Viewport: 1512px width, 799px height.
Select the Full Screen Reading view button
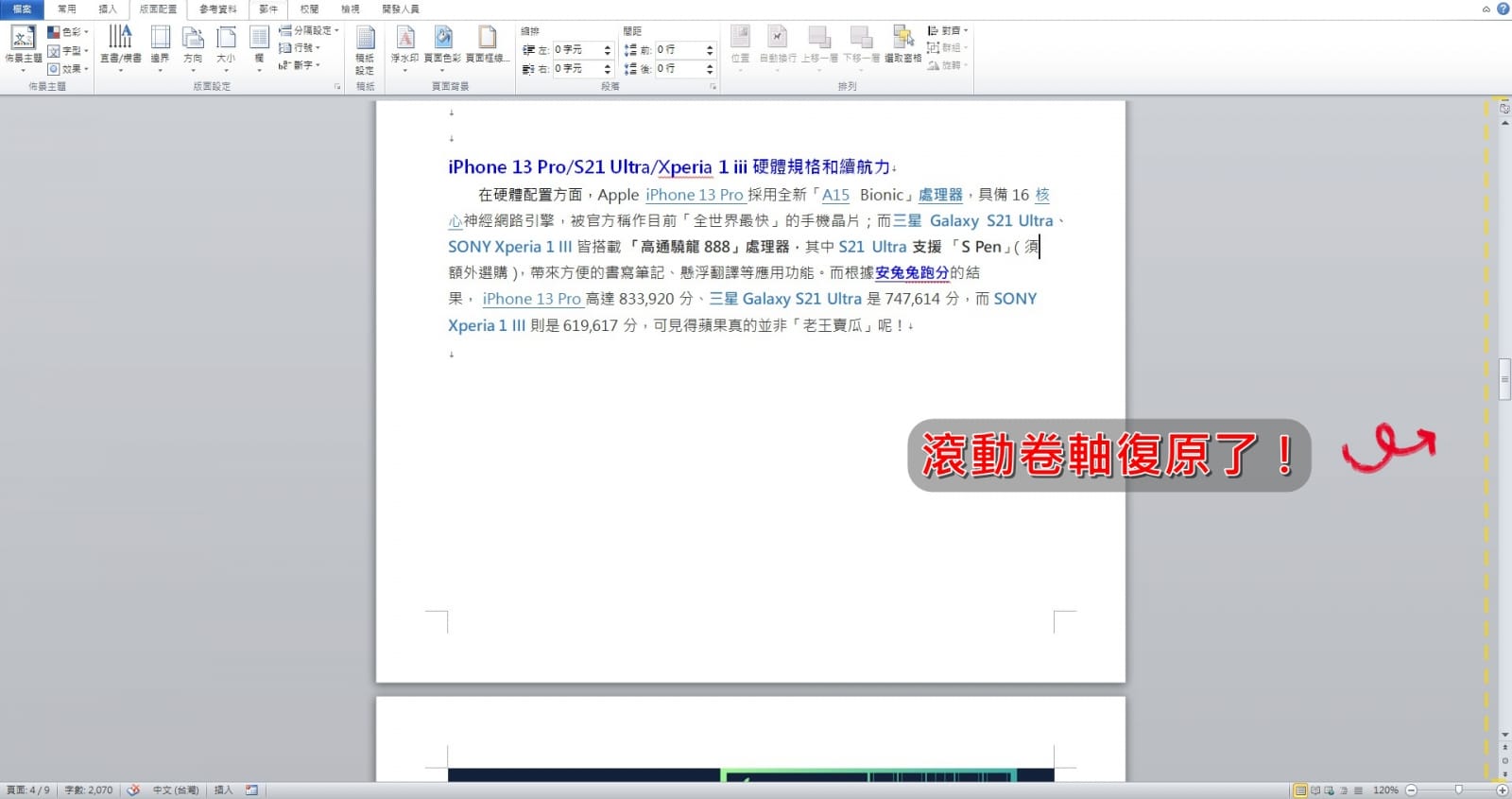tap(1314, 790)
